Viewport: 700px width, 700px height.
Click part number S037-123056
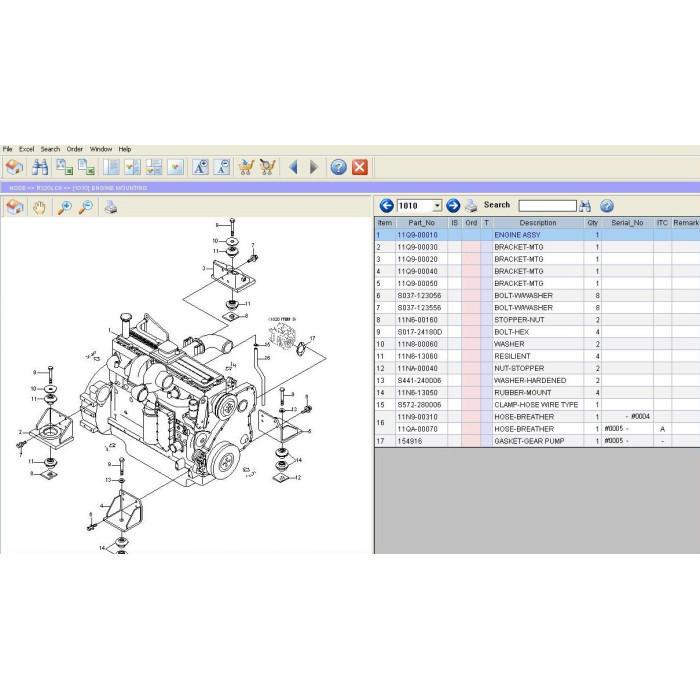(x=419, y=296)
